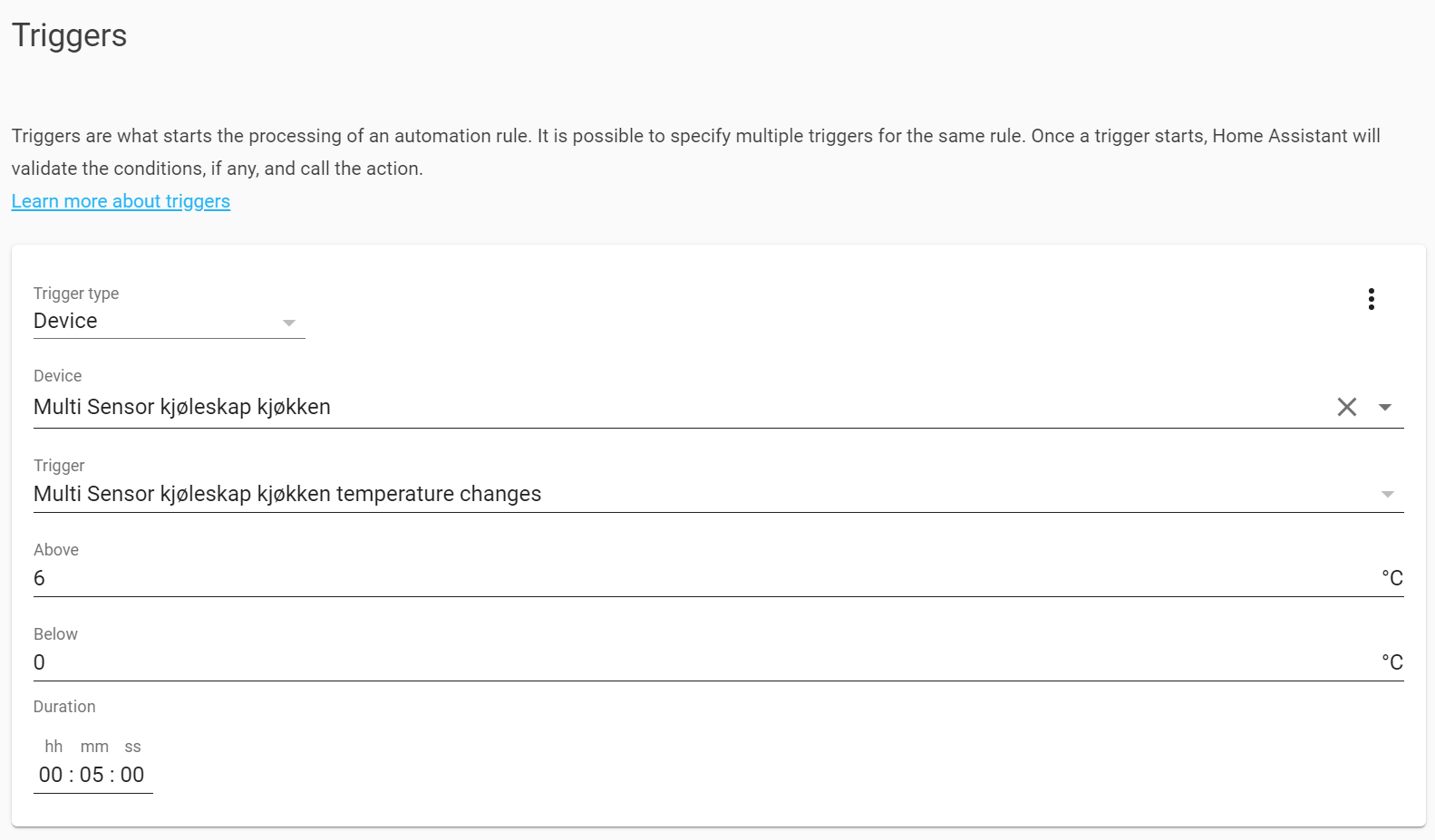This screenshot has width=1435, height=840.
Task: Click the duration seconds value
Action: click(x=132, y=776)
